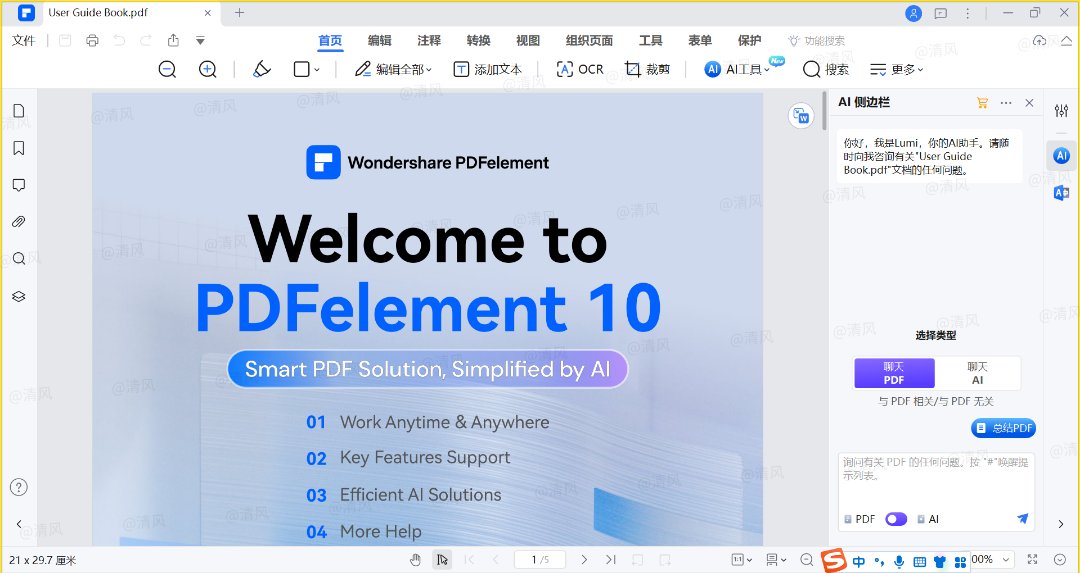Open the bookmarks panel in left sidebar
Screen dimensions: 1080x573
tap(18, 148)
